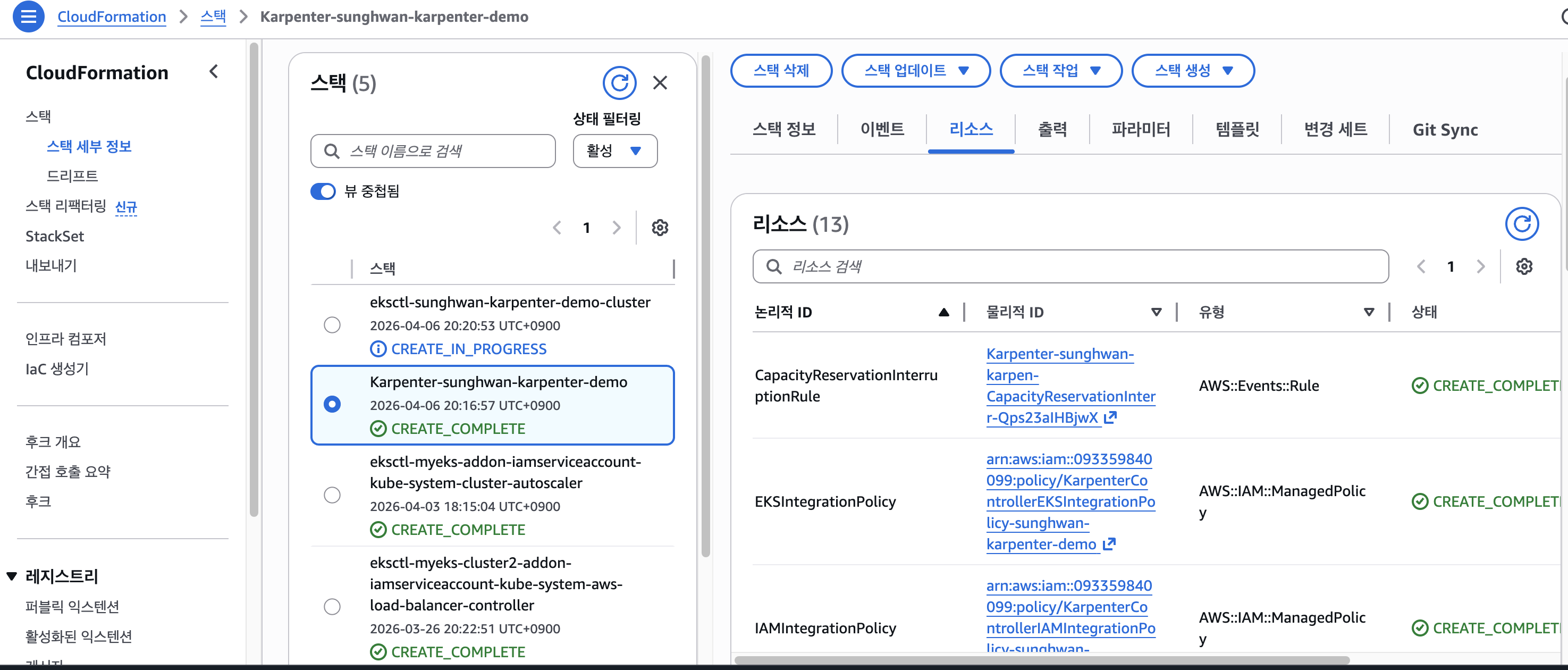Click the AWS::Events::Rule type cell
Image resolution: width=1568 pixels, height=670 pixels.
pos(1259,386)
